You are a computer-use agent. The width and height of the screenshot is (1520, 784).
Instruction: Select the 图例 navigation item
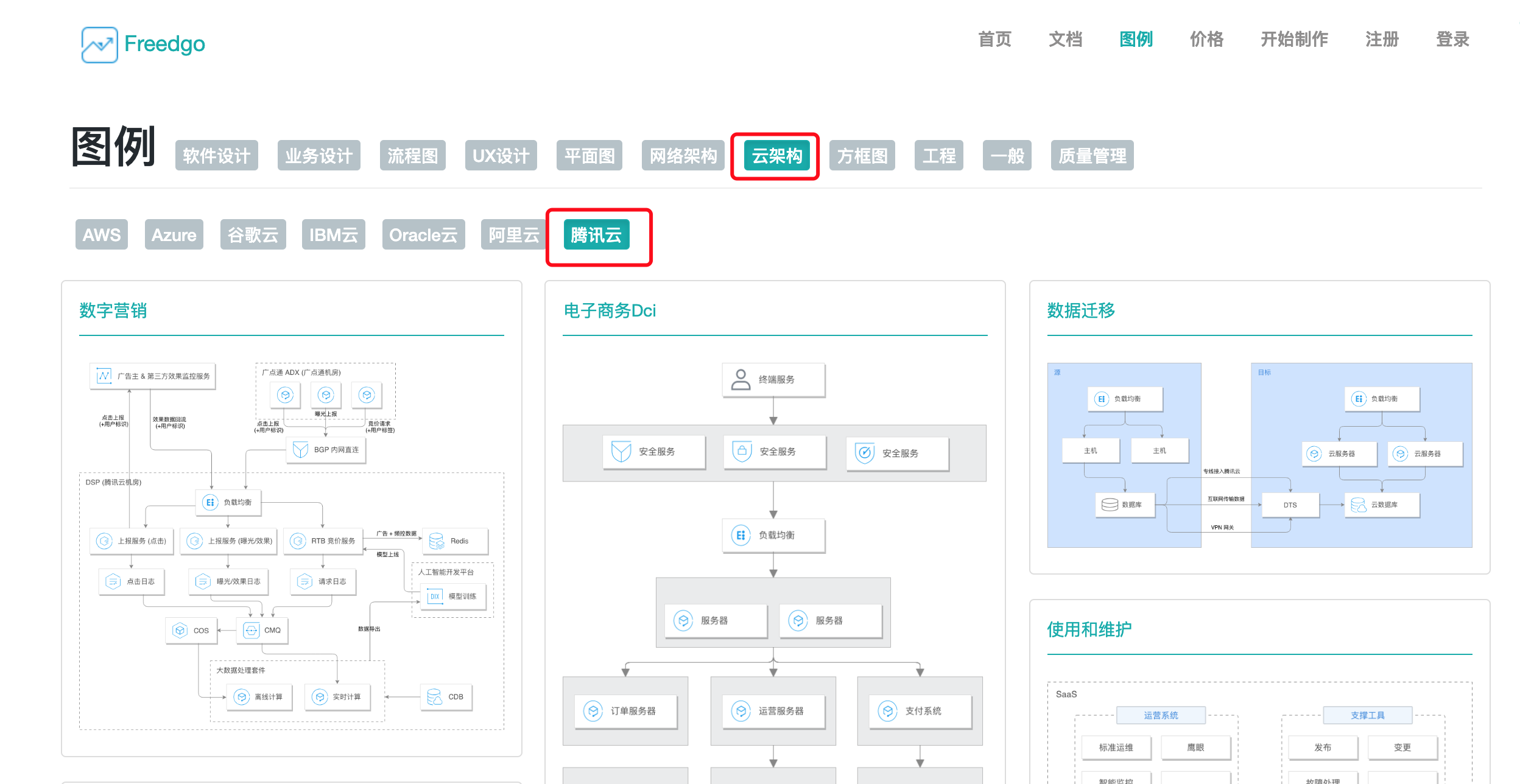[x=1136, y=40]
